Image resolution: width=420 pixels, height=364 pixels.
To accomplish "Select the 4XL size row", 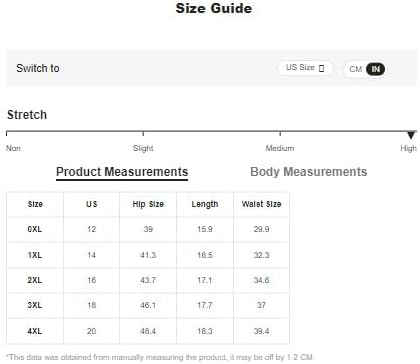I will point(148,331).
